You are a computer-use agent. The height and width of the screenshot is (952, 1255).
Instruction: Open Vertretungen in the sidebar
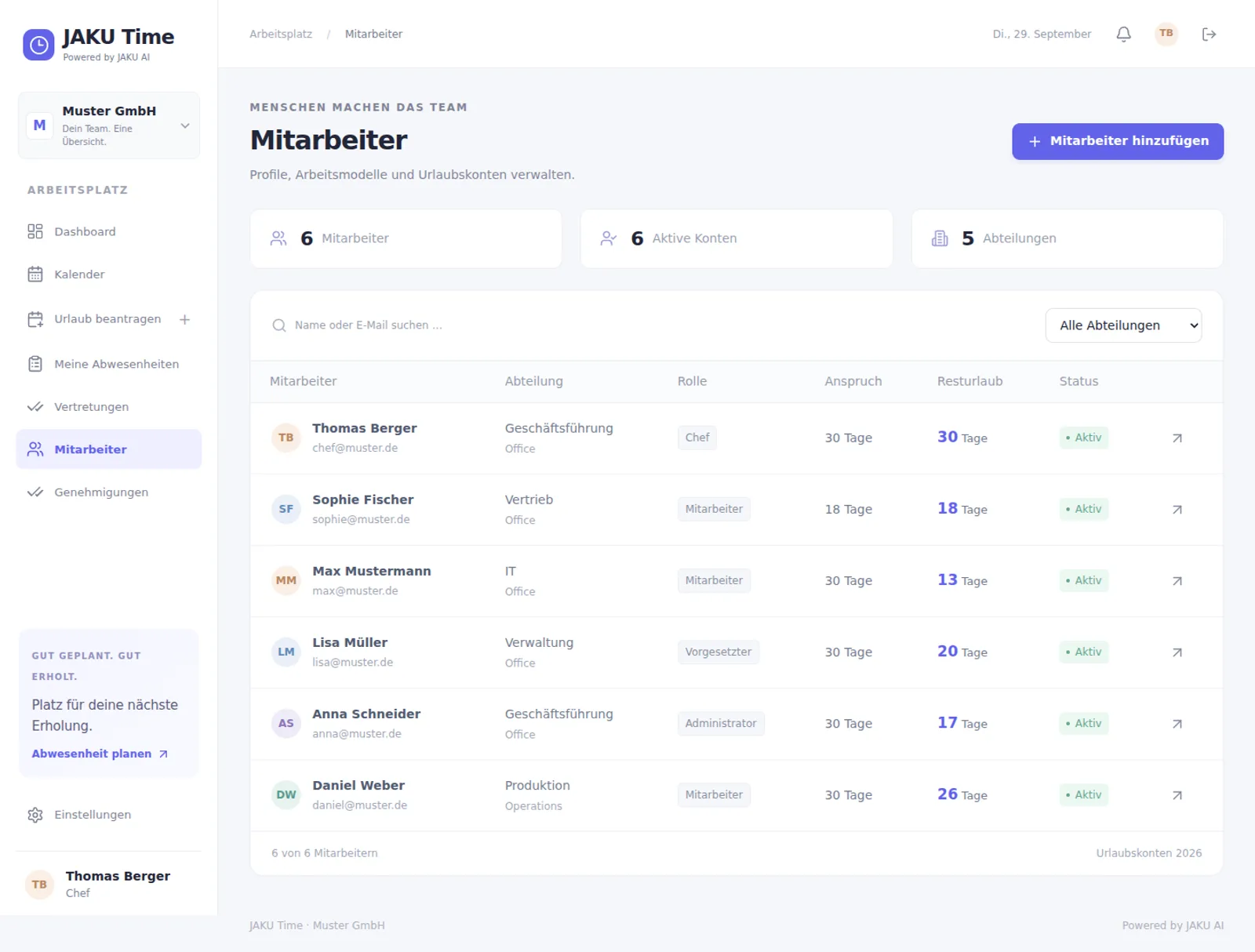pos(109,407)
